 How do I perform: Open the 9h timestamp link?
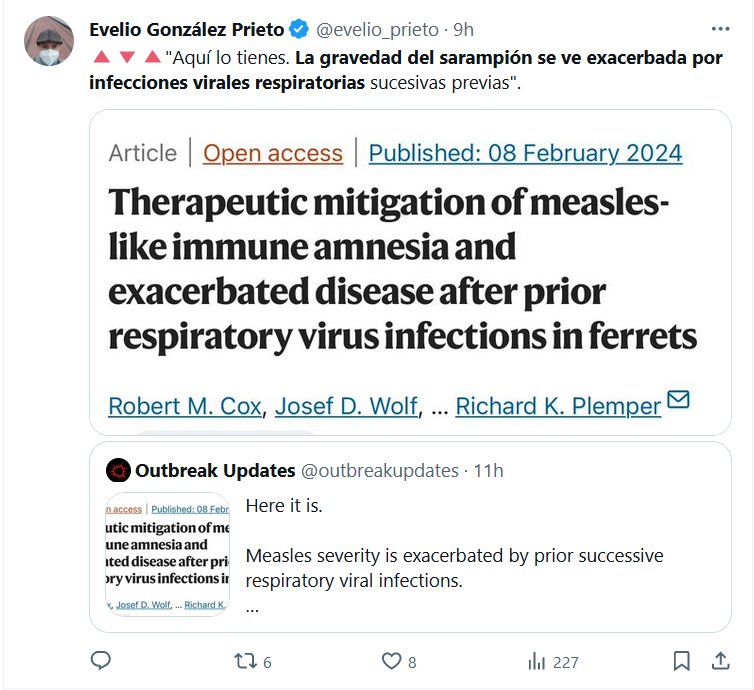[462, 29]
